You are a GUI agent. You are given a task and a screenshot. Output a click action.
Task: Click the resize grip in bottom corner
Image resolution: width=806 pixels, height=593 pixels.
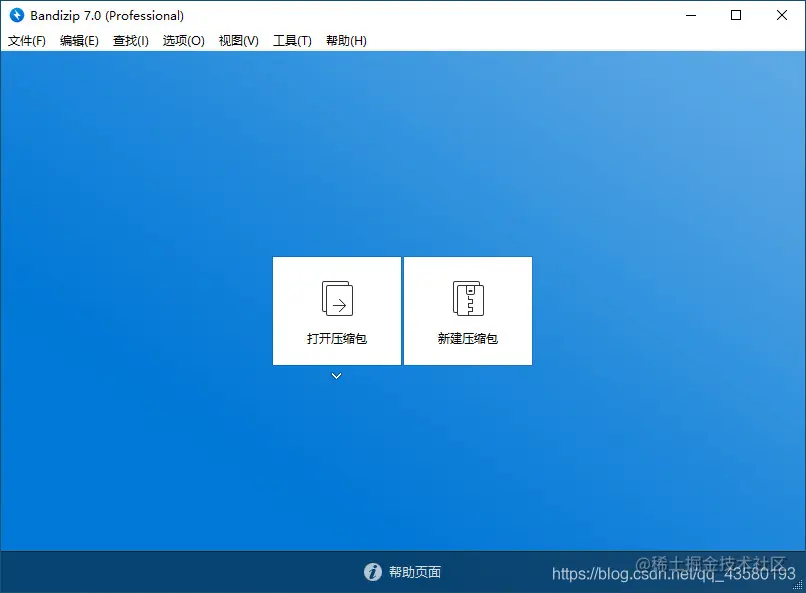point(798,585)
